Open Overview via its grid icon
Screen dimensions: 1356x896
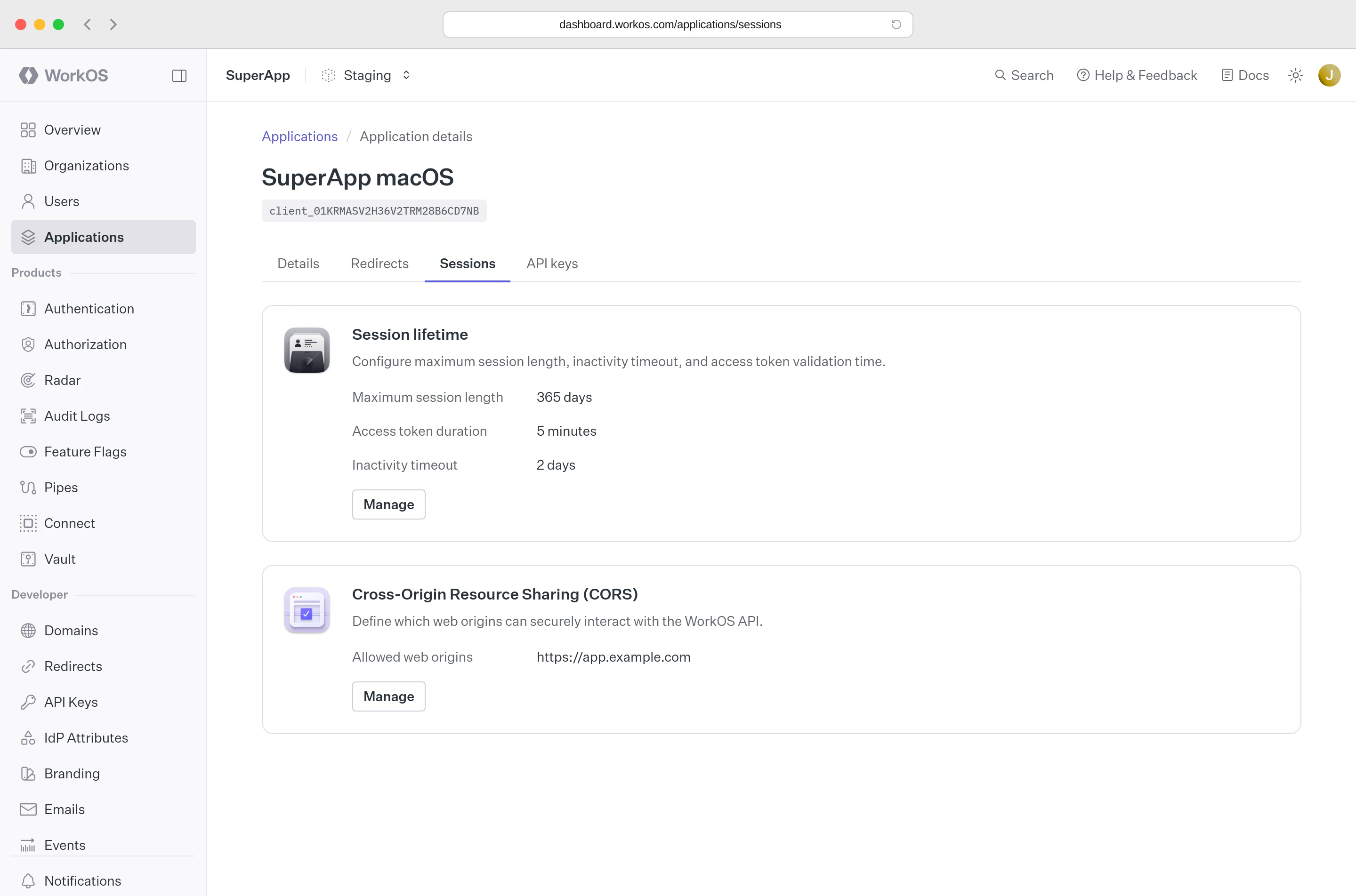(x=28, y=130)
